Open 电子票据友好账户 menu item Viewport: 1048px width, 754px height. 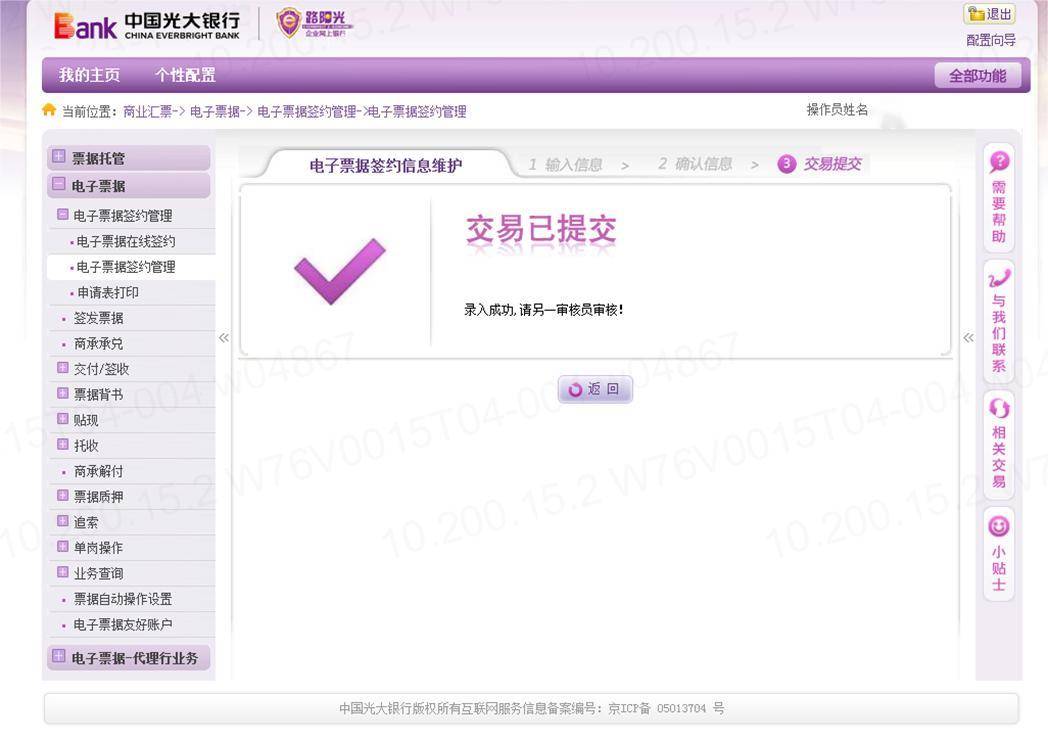tap(123, 624)
